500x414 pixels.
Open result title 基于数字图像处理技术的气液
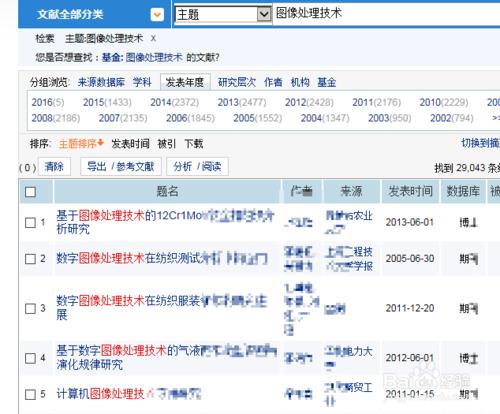click(167, 357)
